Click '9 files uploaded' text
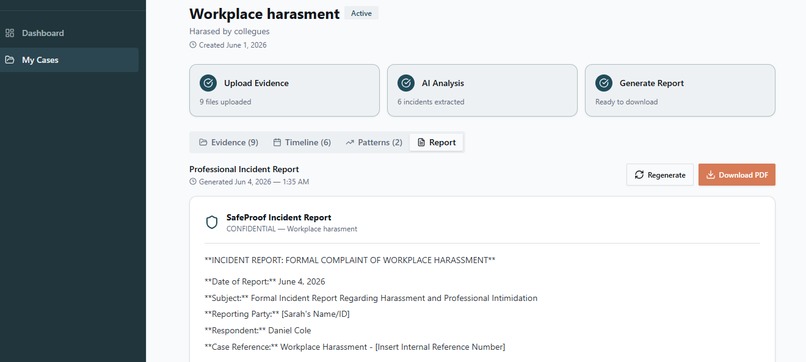This screenshot has height=362, width=806. [x=225, y=102]
